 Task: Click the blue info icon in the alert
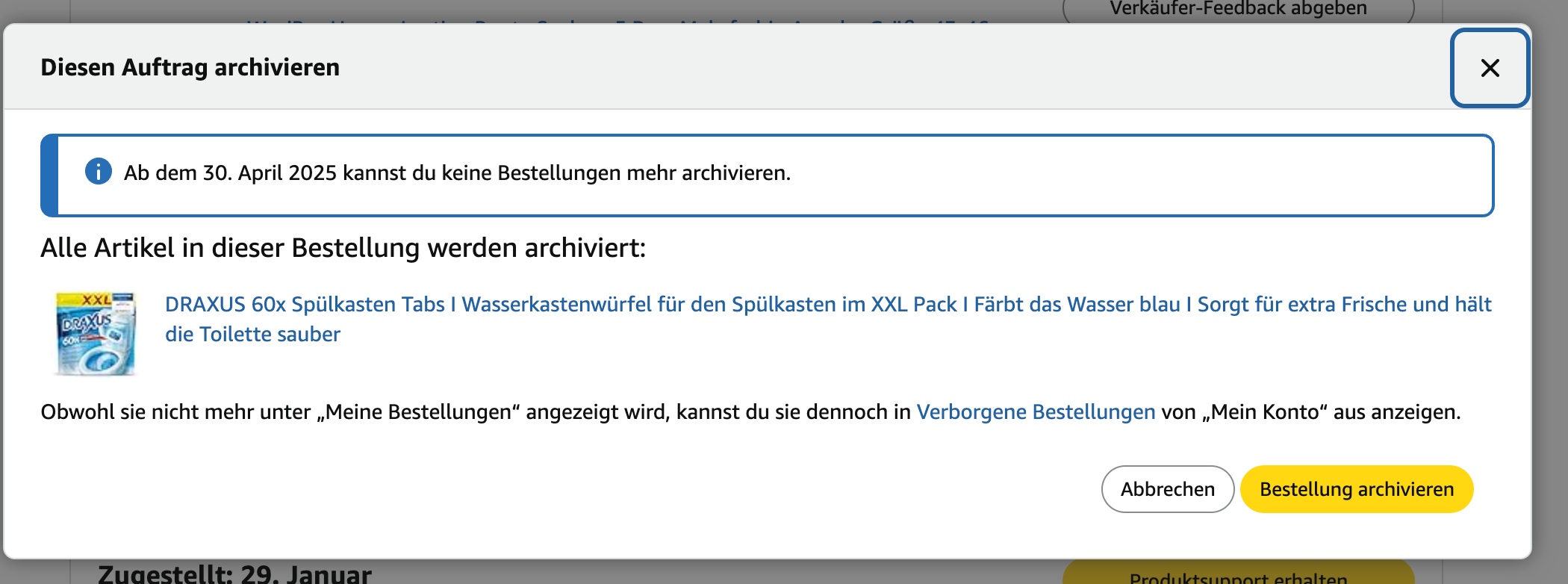click(x=99, y=172)
